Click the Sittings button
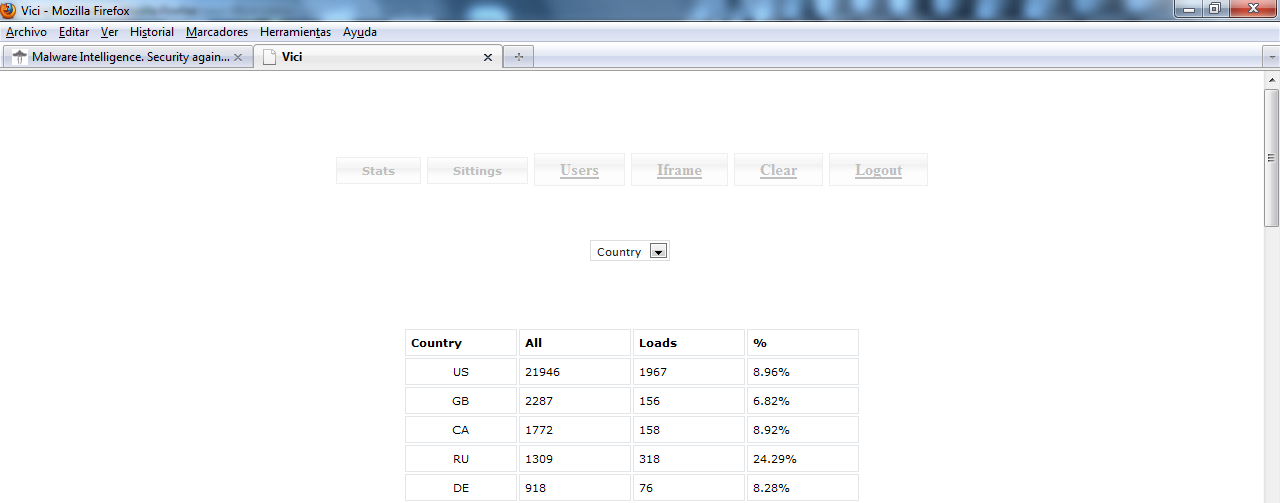 pyautogui.click(x=477, y=171)
